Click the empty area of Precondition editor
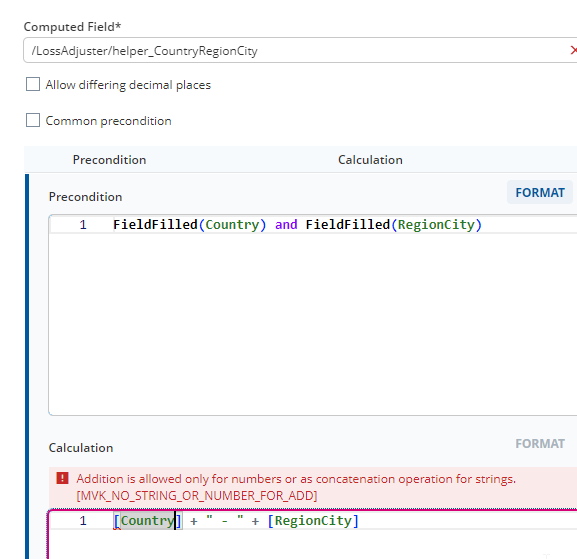This screenshot has width=577, height=559. tap(313, 324)
